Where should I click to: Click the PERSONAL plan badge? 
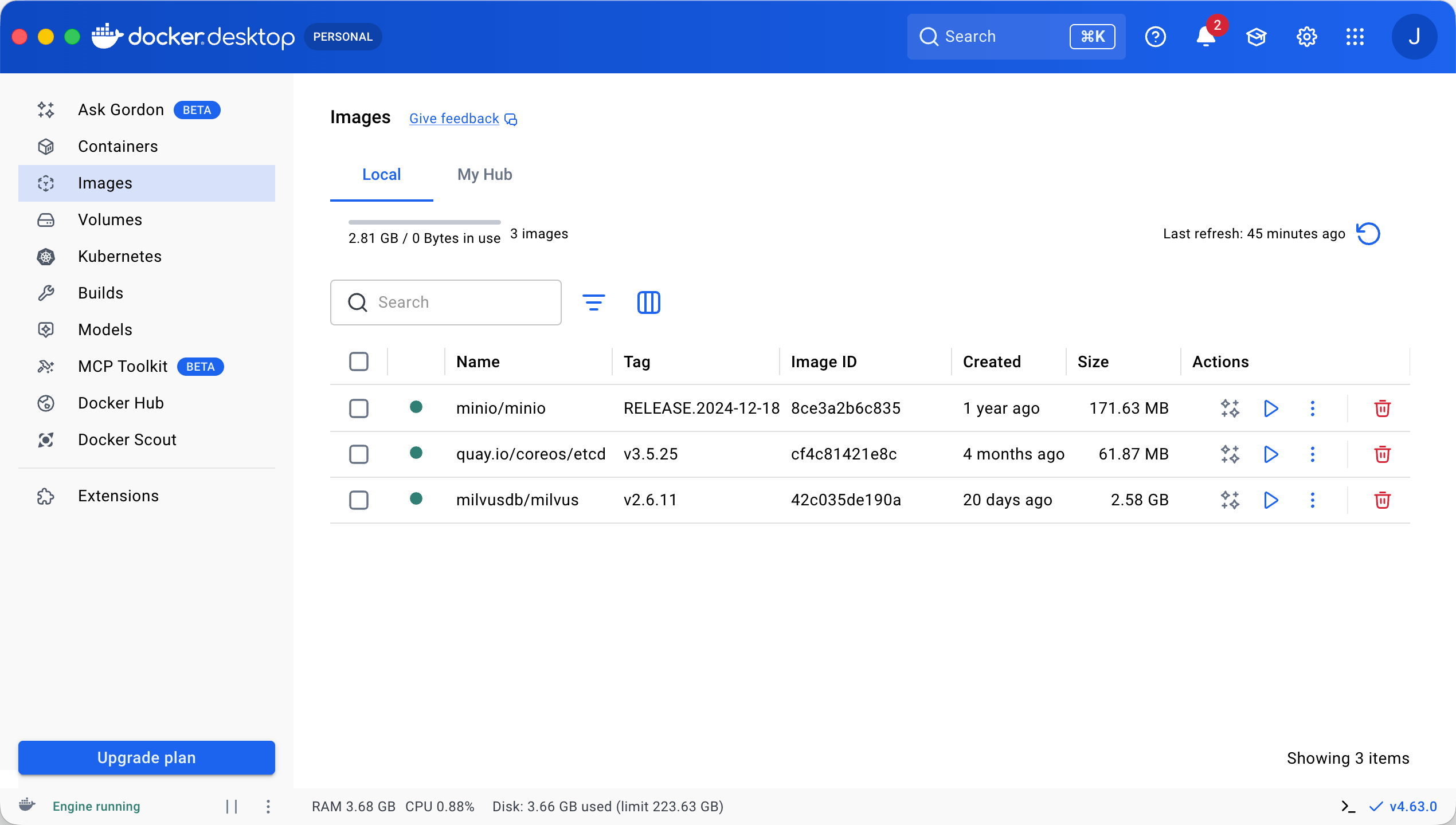click(x=343, y=37)
